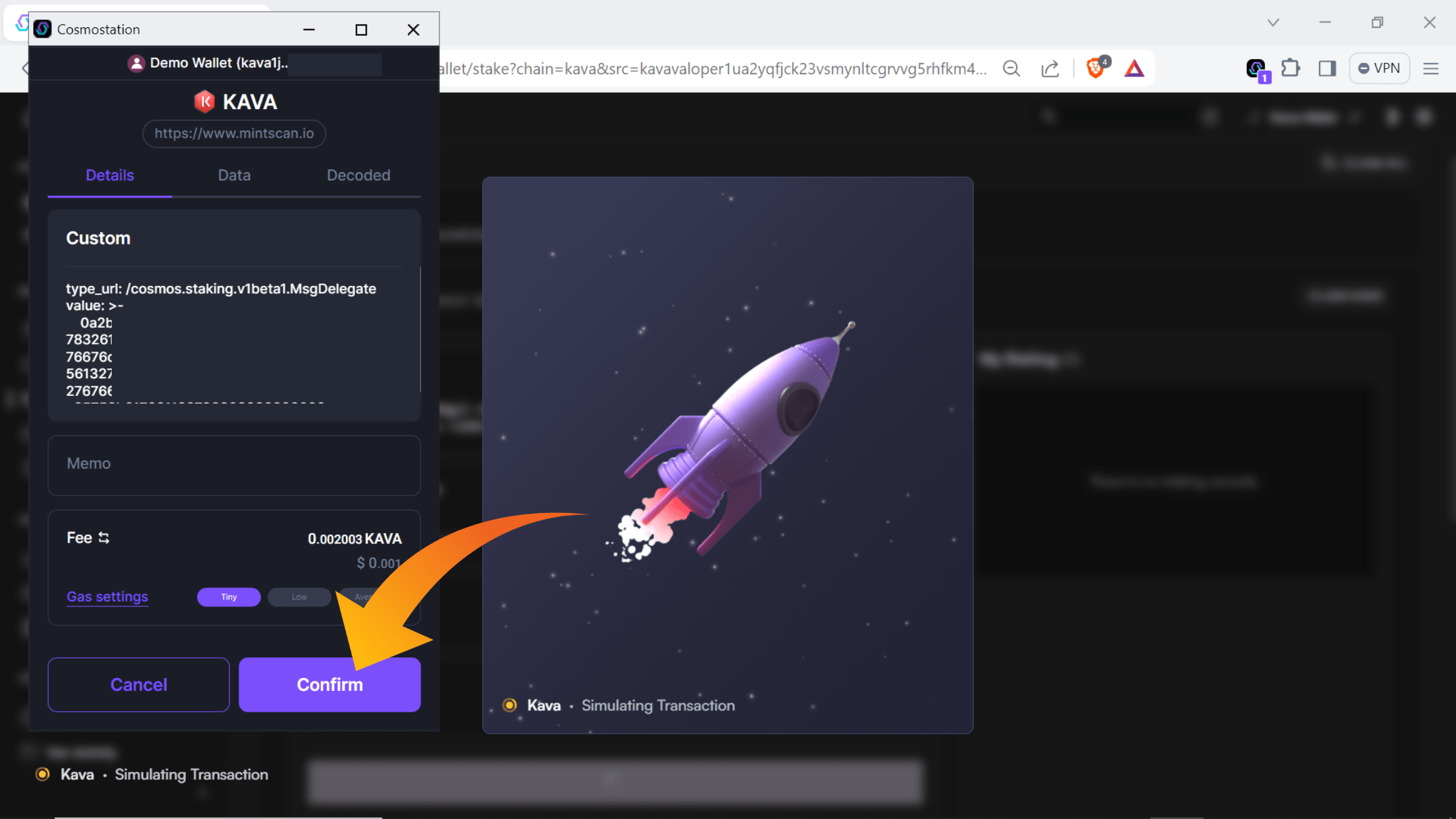Toggle the VPN button in the browser toolbar
1456x819 pixels.
pos(1379,68)
